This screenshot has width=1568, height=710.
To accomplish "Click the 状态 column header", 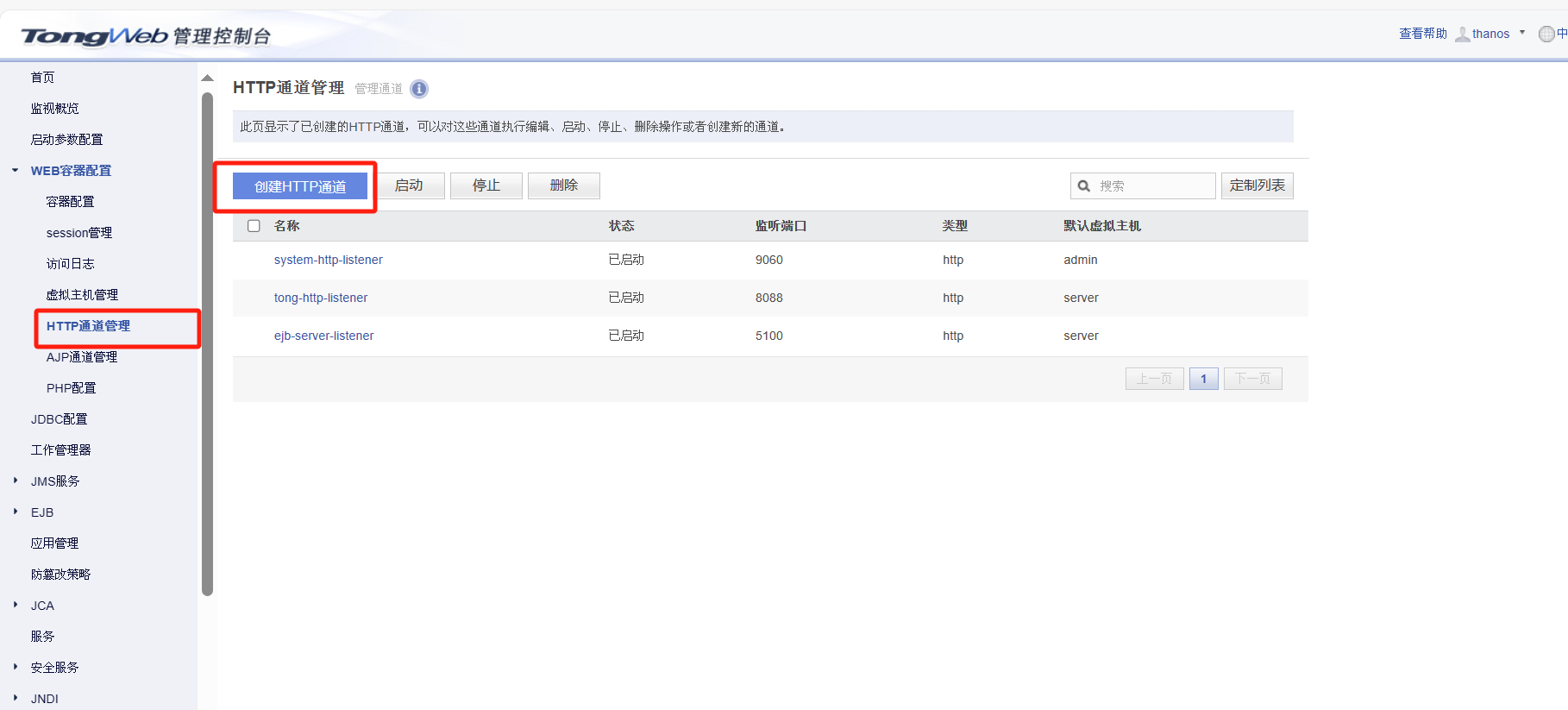I will pyautogui.click(x=622, y=226).
